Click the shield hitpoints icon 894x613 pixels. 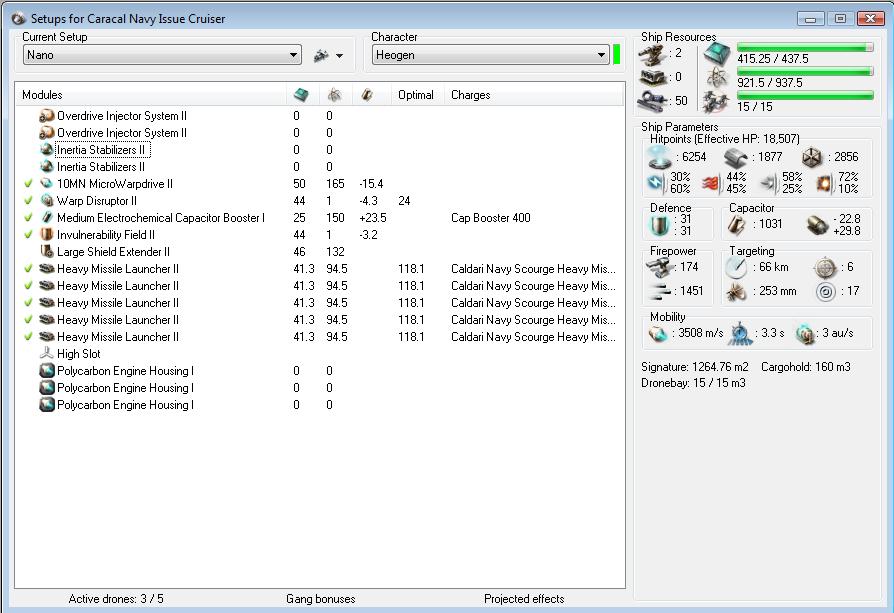click(659, 157)
